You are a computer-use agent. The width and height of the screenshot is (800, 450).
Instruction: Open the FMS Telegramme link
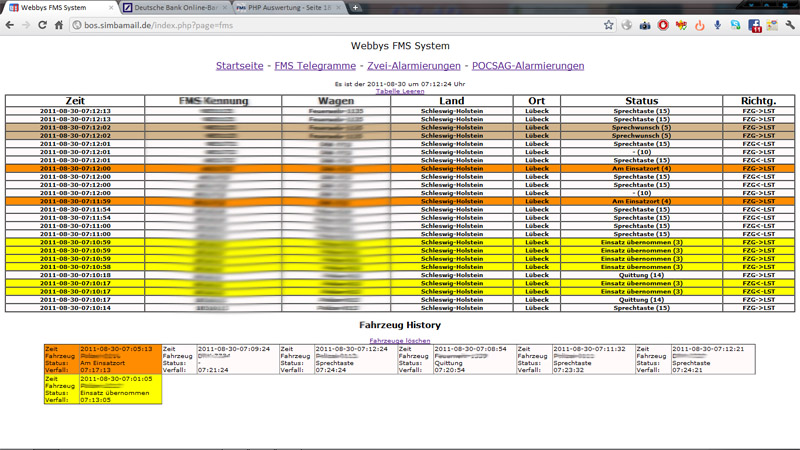pos(315,66)
